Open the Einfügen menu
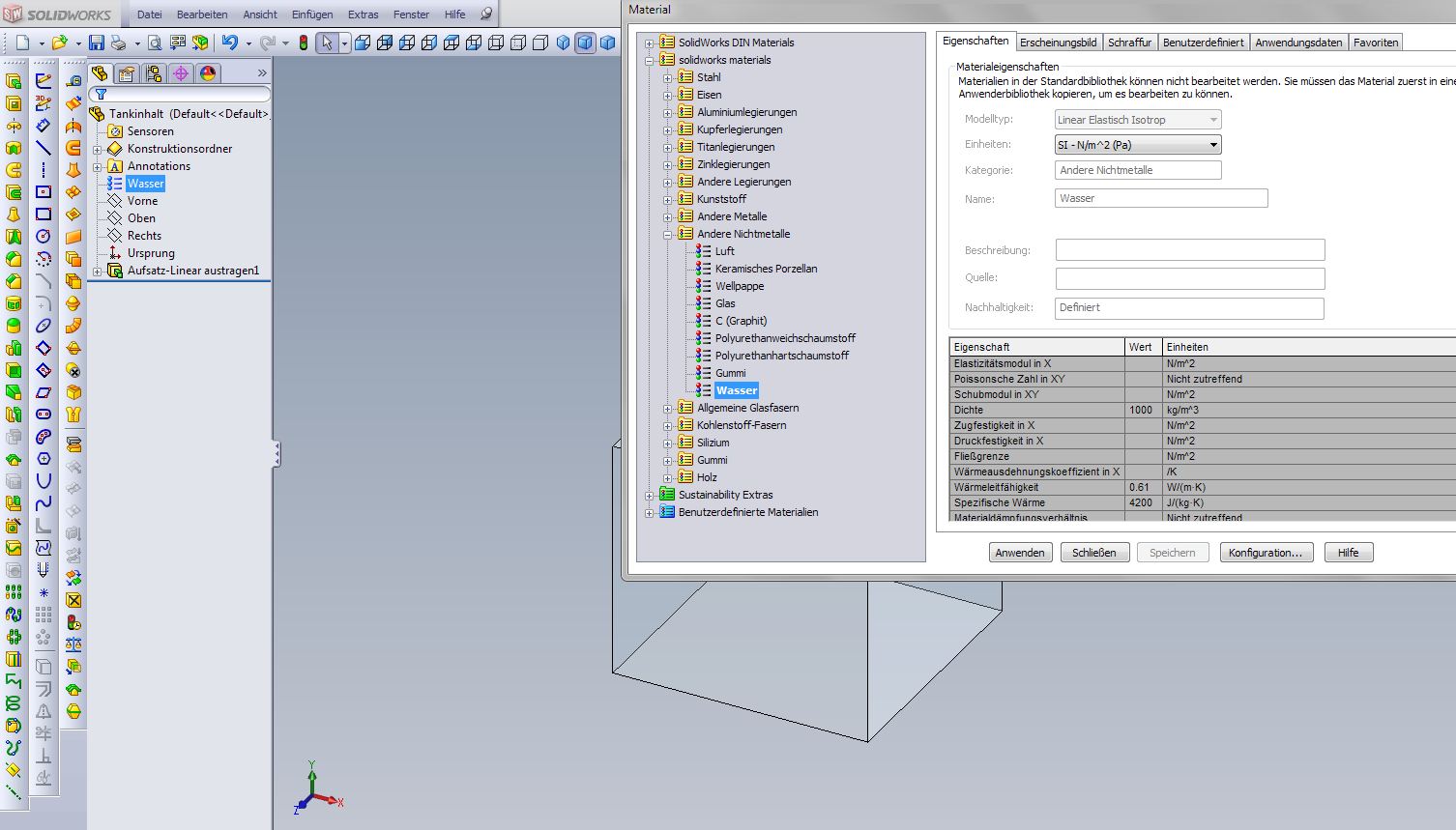Screen dimensions: 1456x830 [x=312, y=14]
